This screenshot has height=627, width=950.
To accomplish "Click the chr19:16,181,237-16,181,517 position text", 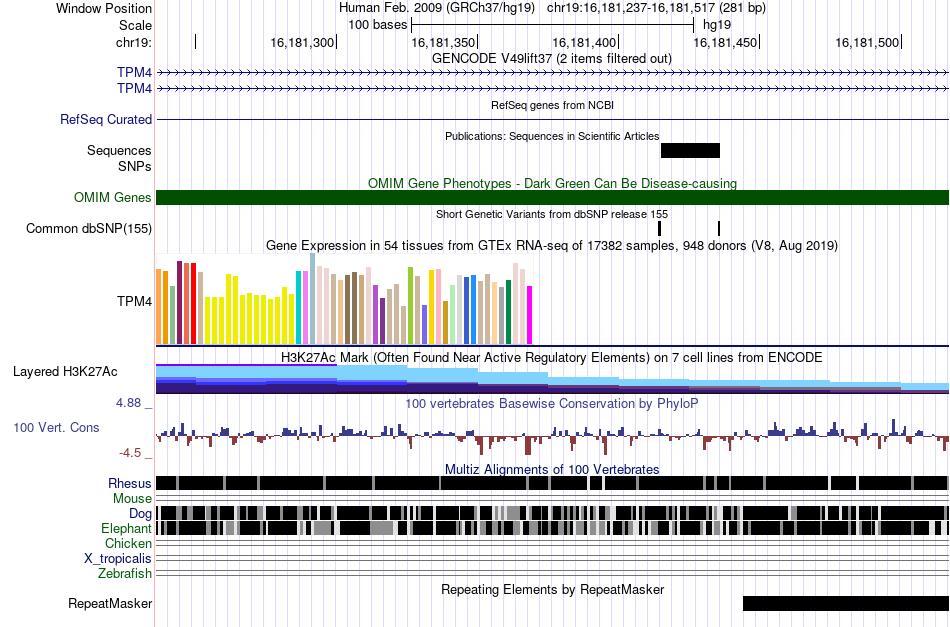I will pos(656,8).
